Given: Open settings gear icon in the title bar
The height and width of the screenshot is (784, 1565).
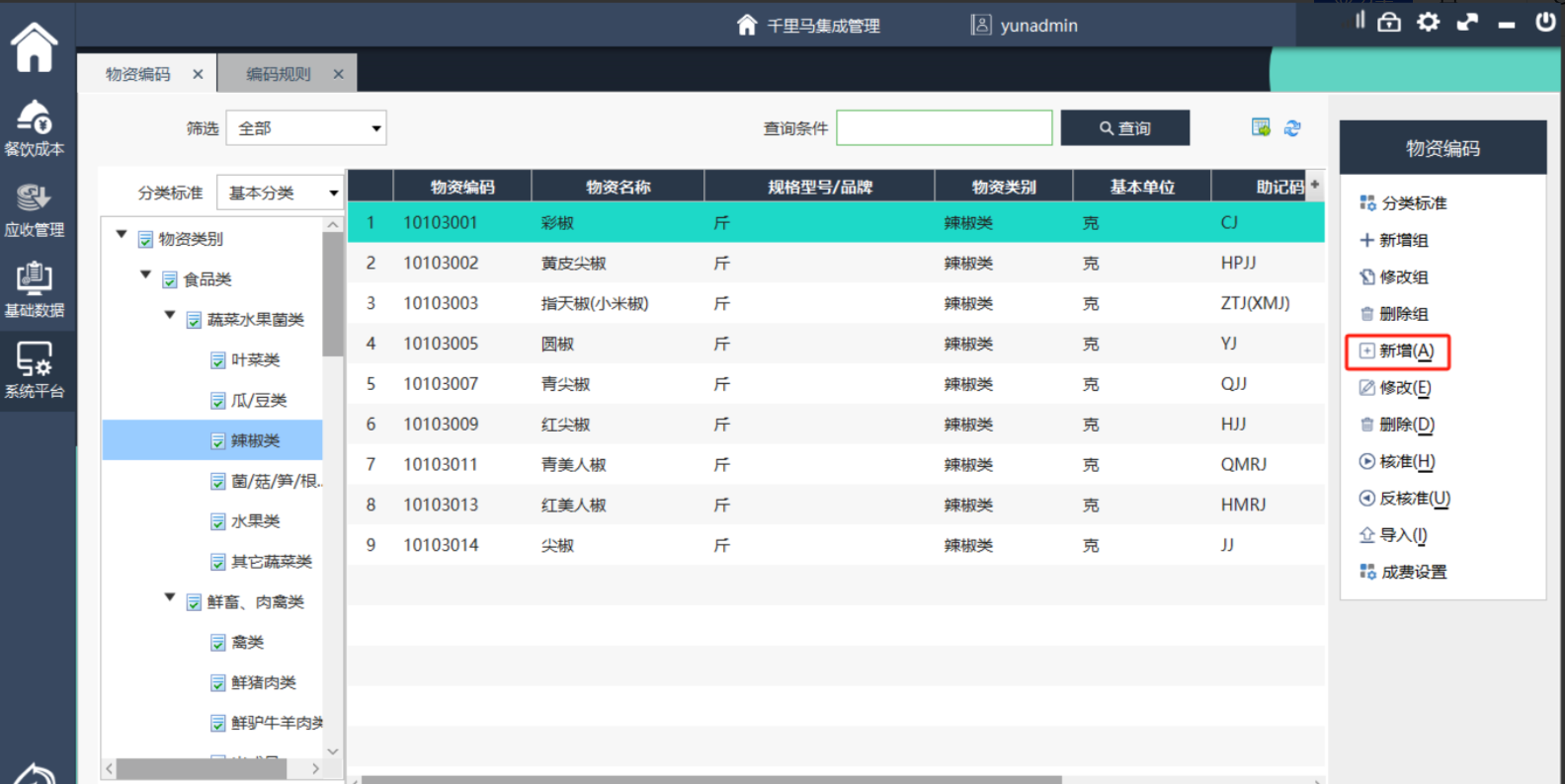Looking at the screenshot, I should point(1428,22).
